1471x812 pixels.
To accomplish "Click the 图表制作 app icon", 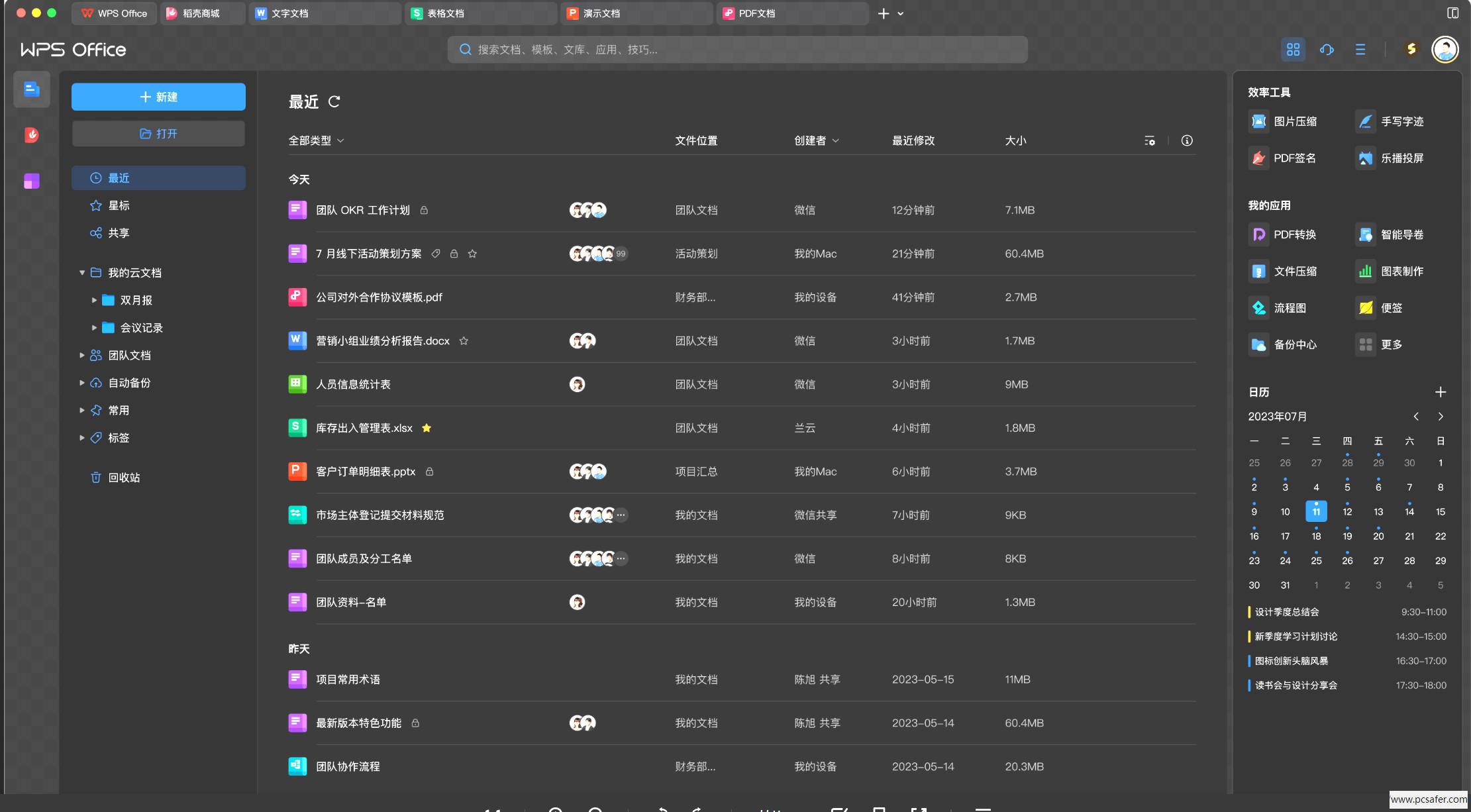I will 1365,272.
